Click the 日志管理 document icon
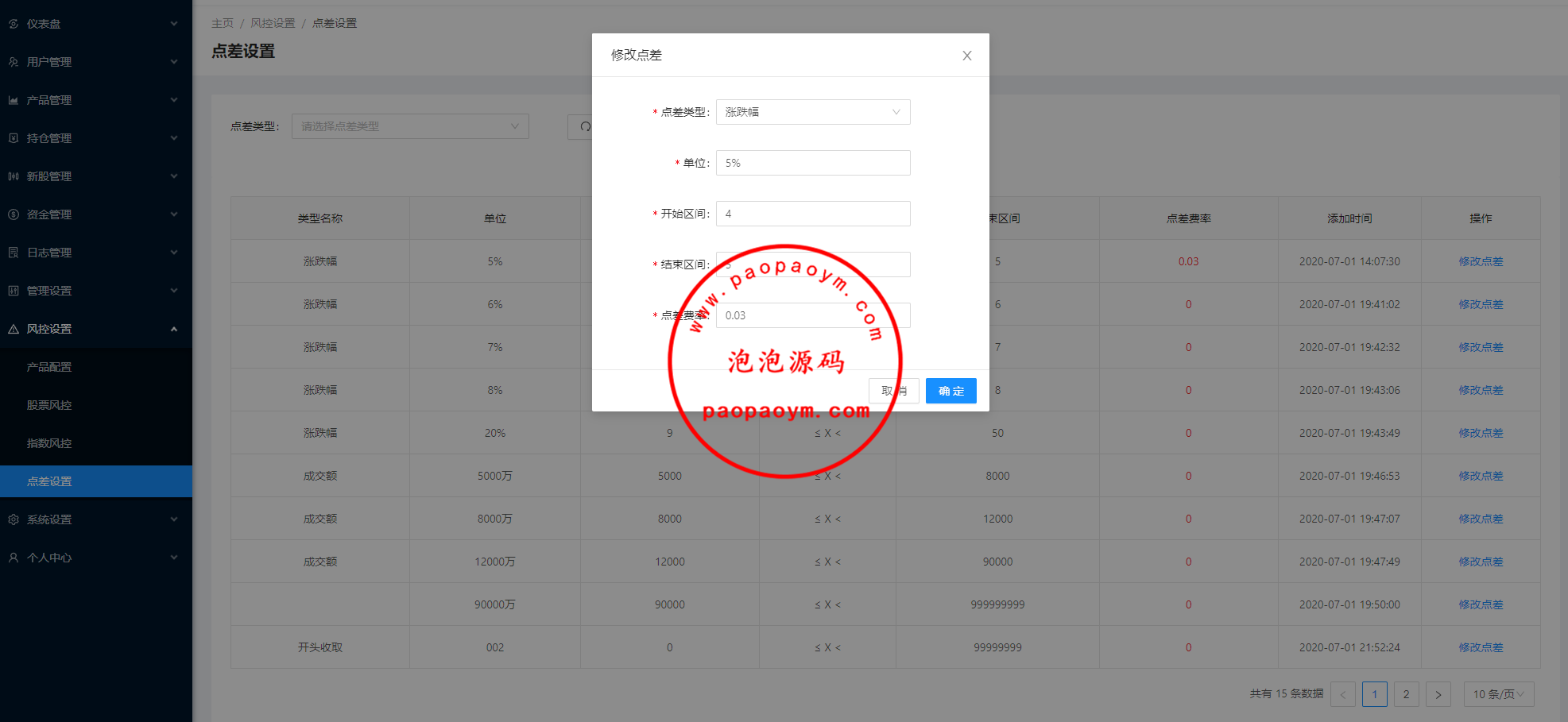Viewport: 1568px width, 722px height. tap(14, 253)
